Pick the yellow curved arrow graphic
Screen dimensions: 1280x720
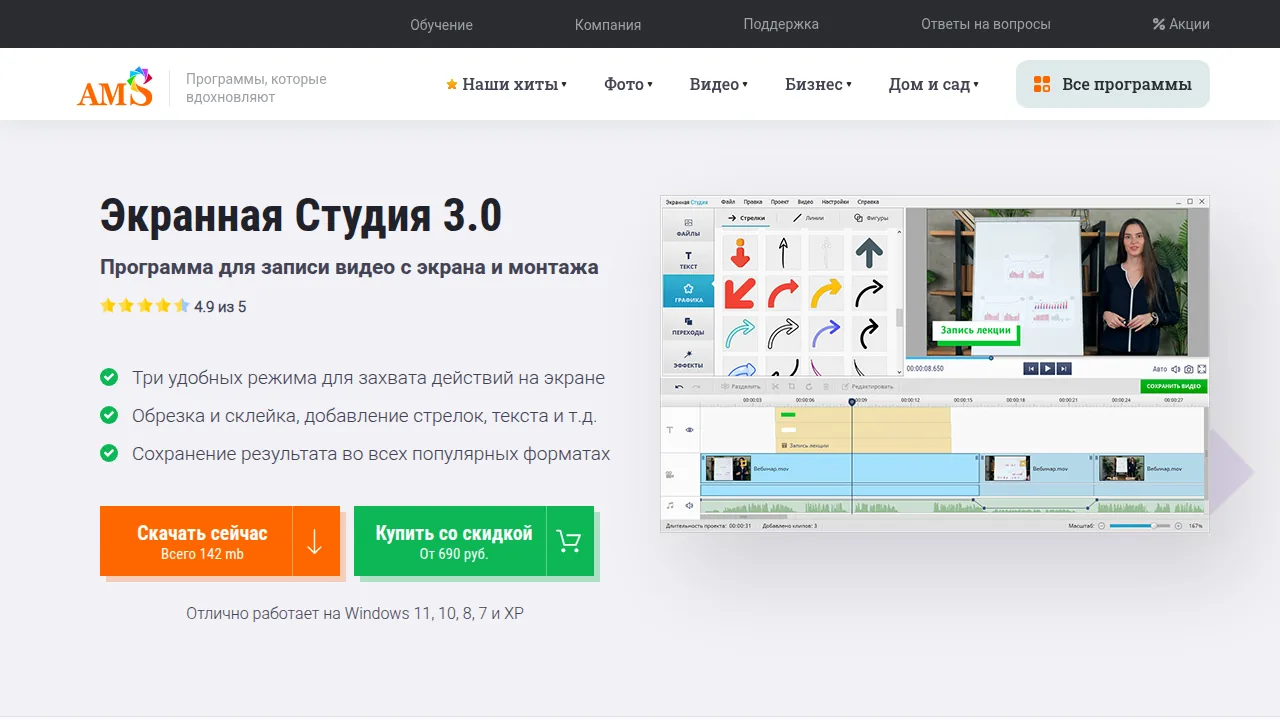pos(826,293)
